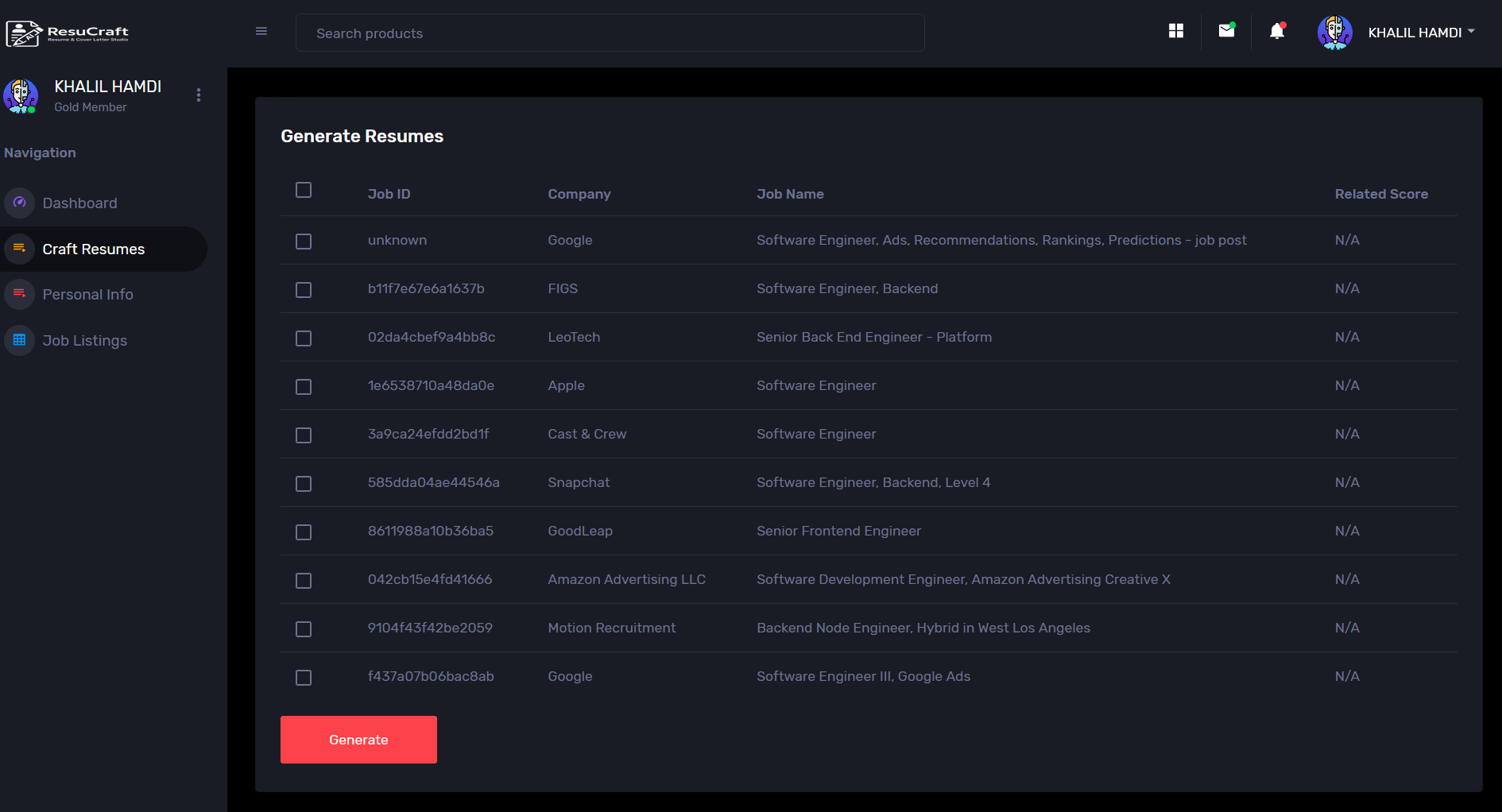The height and width of the screenshot is (812, 1502).
Task: Click the Generate Resumes heading
Action: 362,136
